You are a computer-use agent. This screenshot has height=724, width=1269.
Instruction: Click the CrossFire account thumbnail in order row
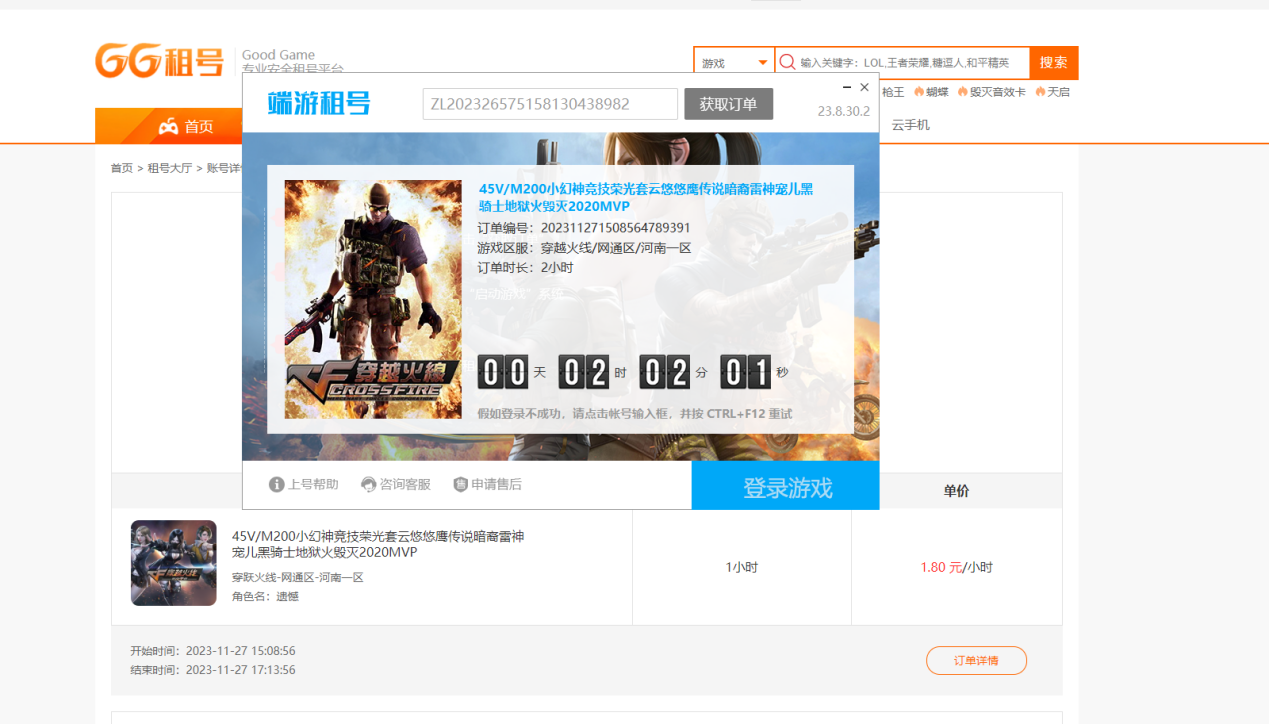pyautogui.click(x=174, y=563)
